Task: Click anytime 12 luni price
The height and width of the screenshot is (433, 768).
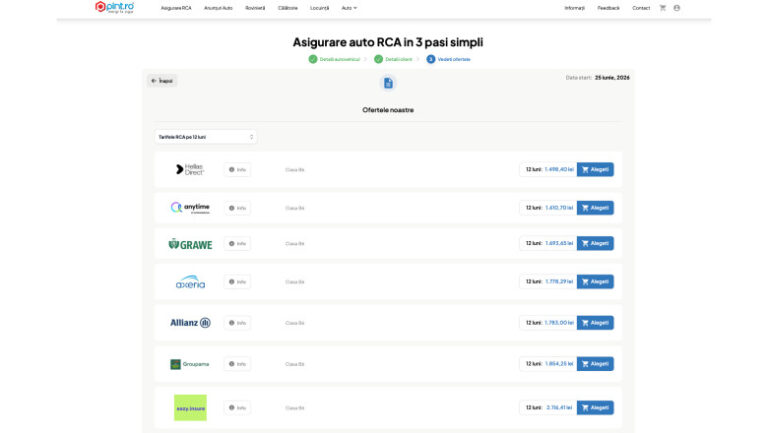Action: tap(559, 208)
